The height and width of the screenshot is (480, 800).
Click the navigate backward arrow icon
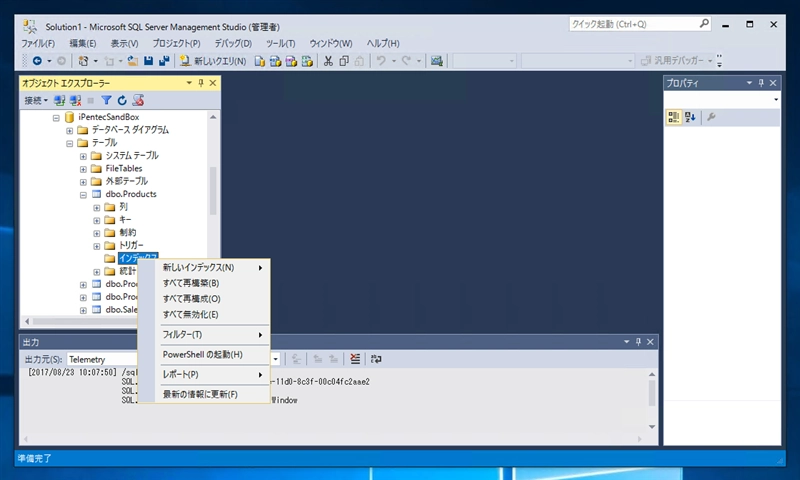(x=37, y=61)
